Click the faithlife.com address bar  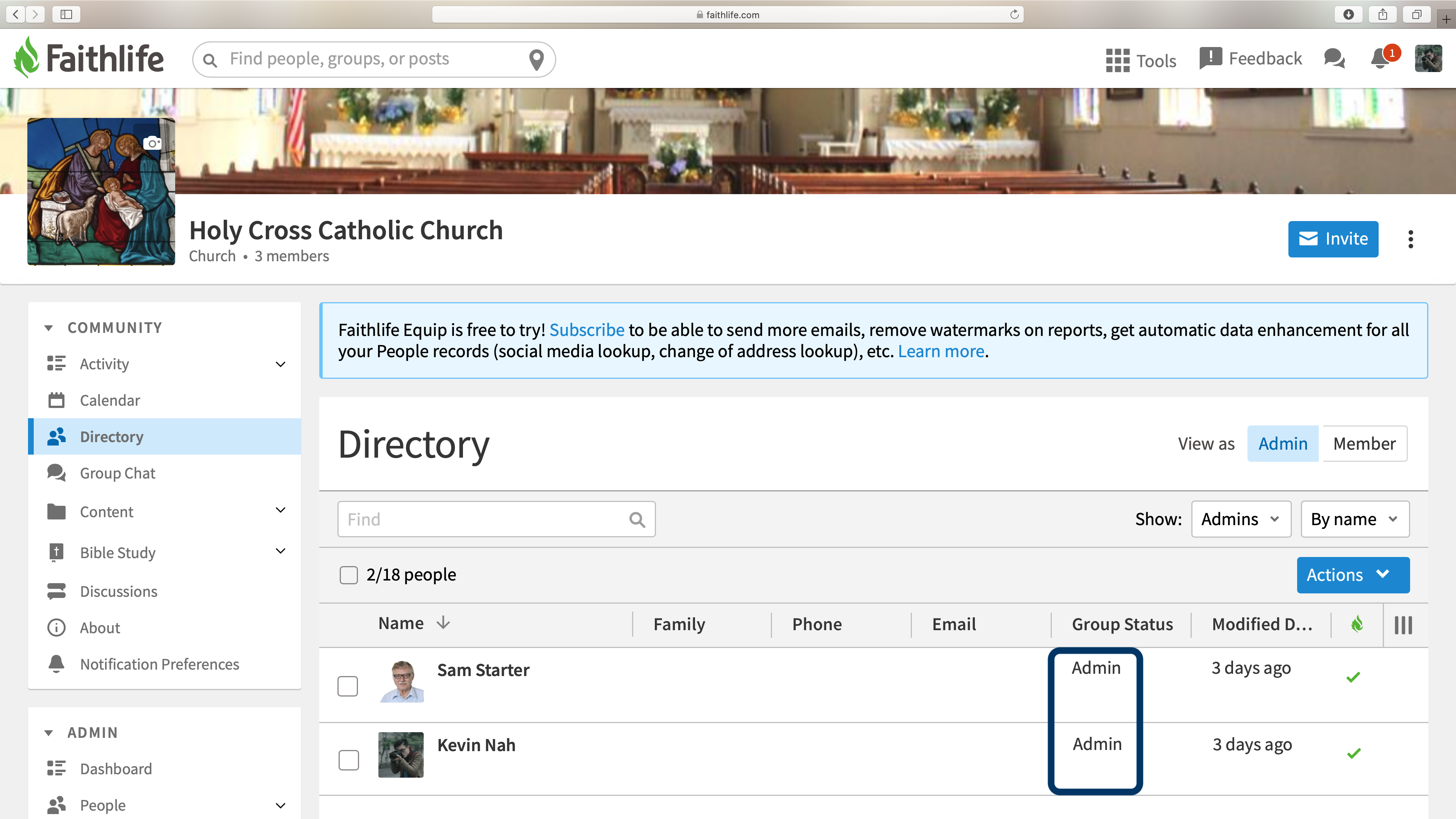click(x=728, y=14)
